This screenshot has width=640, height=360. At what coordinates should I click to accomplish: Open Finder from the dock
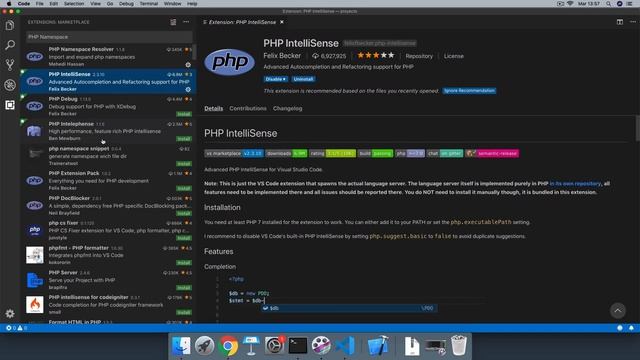(x=181, y=346)
